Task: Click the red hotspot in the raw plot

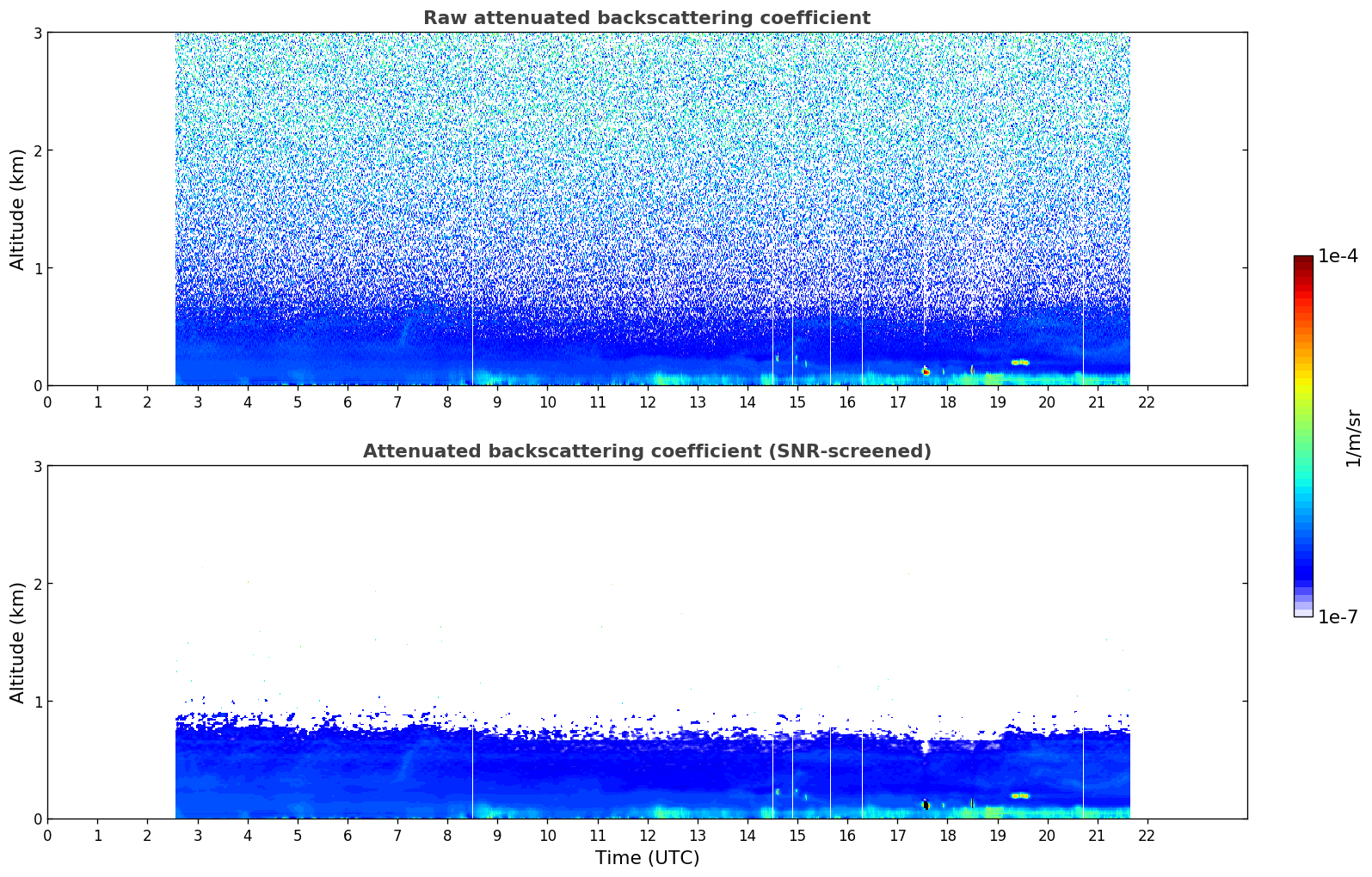Action: 926,371
